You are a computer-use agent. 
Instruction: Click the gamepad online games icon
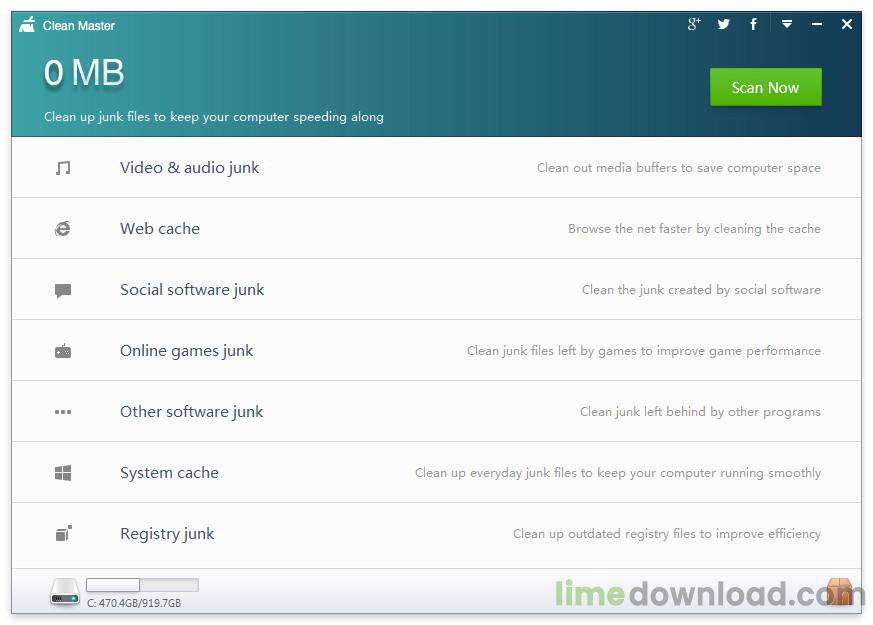click(63, 351)
